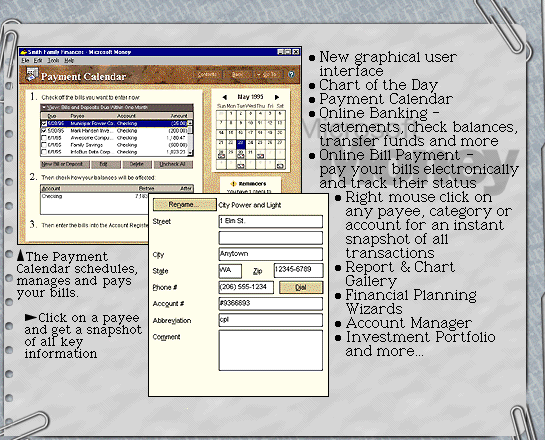Sort bills by the Due column header

pos(52,116)
